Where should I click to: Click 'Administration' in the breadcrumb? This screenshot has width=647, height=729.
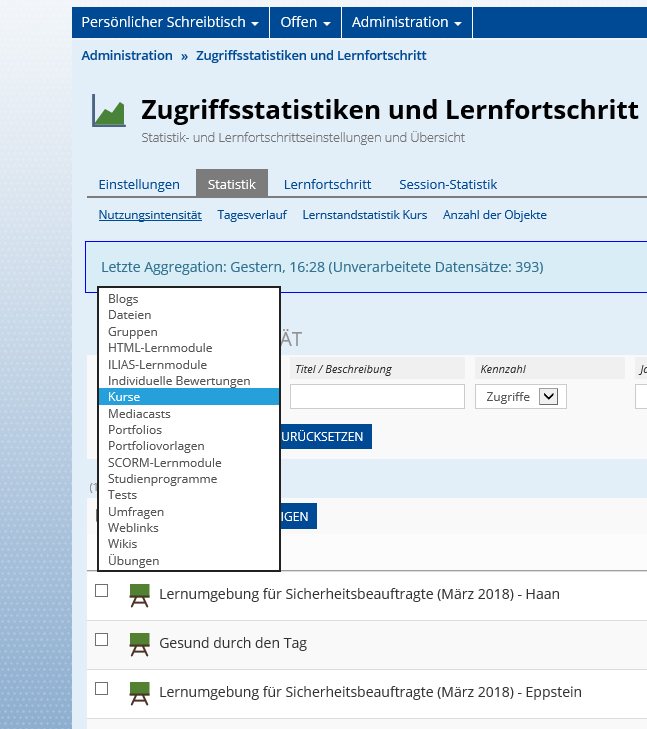coord(127,56)
